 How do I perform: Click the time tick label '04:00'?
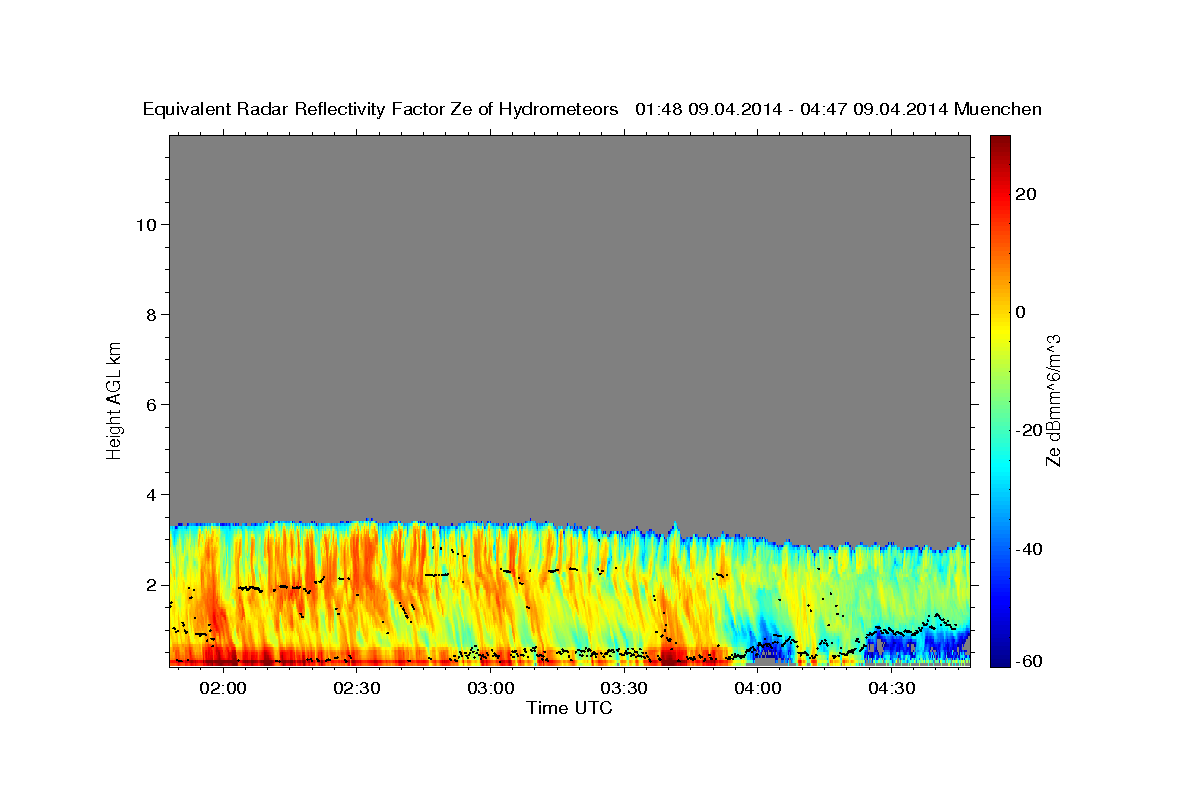[x=757, y=689]
